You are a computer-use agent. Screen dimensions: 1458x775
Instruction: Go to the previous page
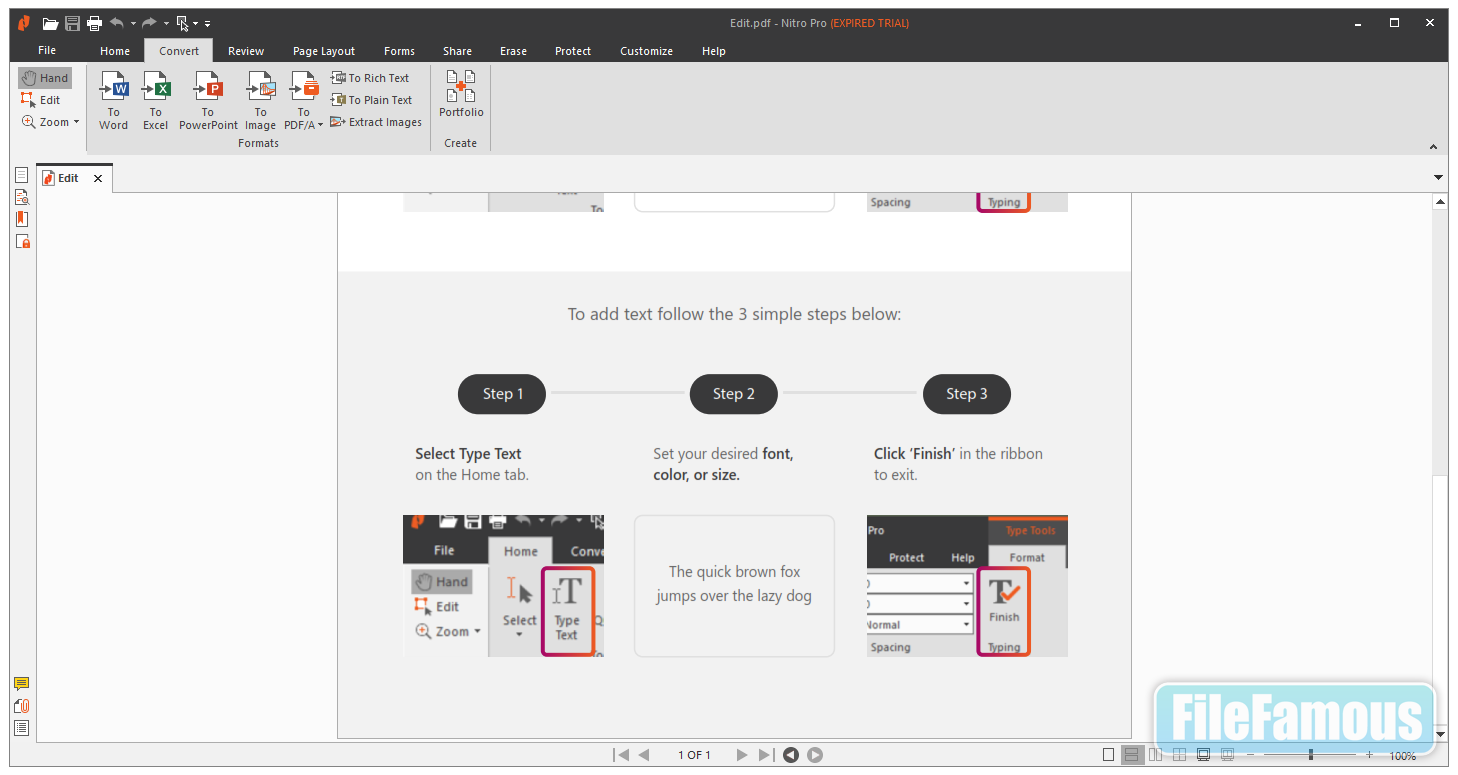[x=644, y=755]
